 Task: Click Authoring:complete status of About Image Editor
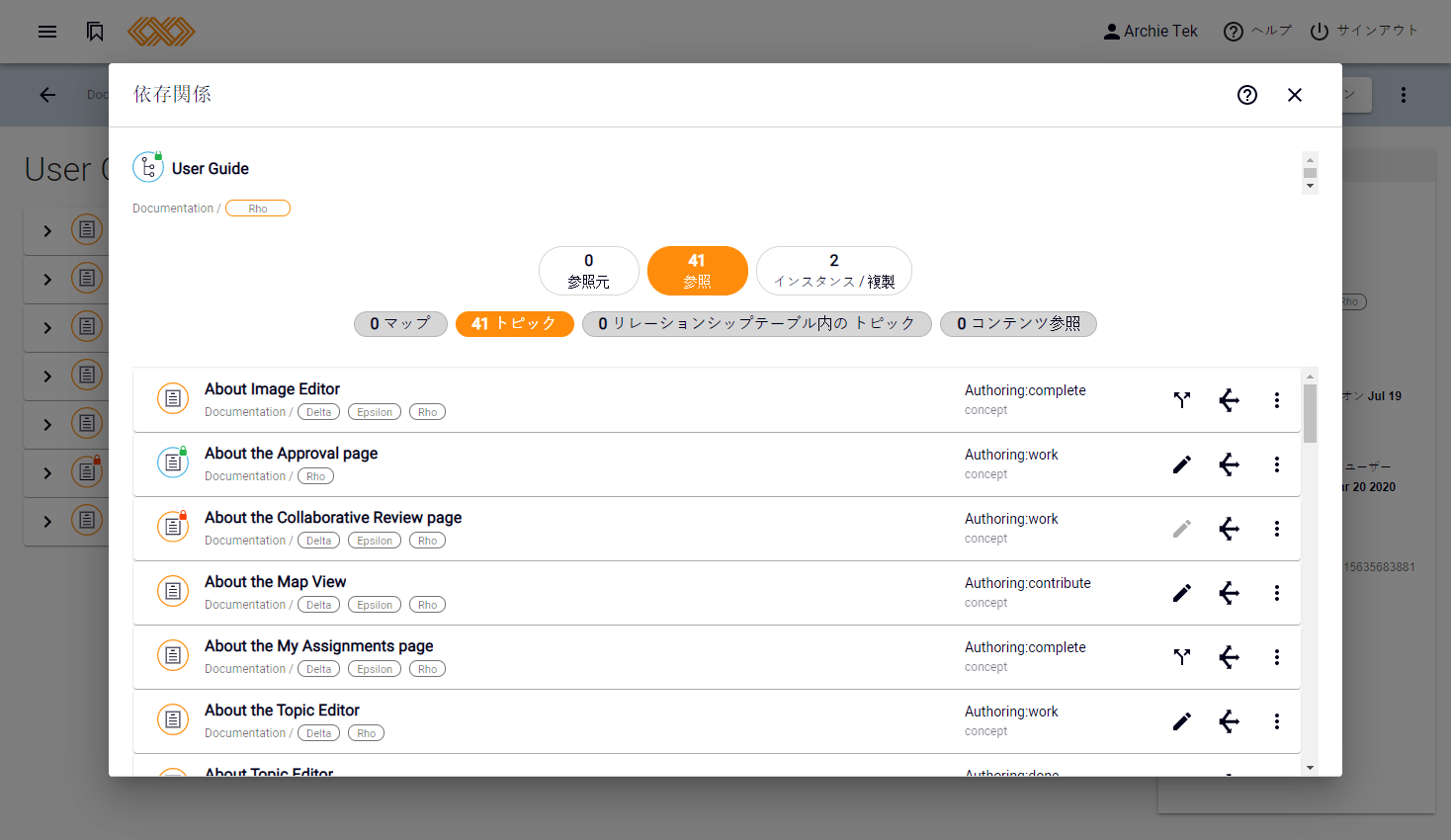coord(1025,390)
